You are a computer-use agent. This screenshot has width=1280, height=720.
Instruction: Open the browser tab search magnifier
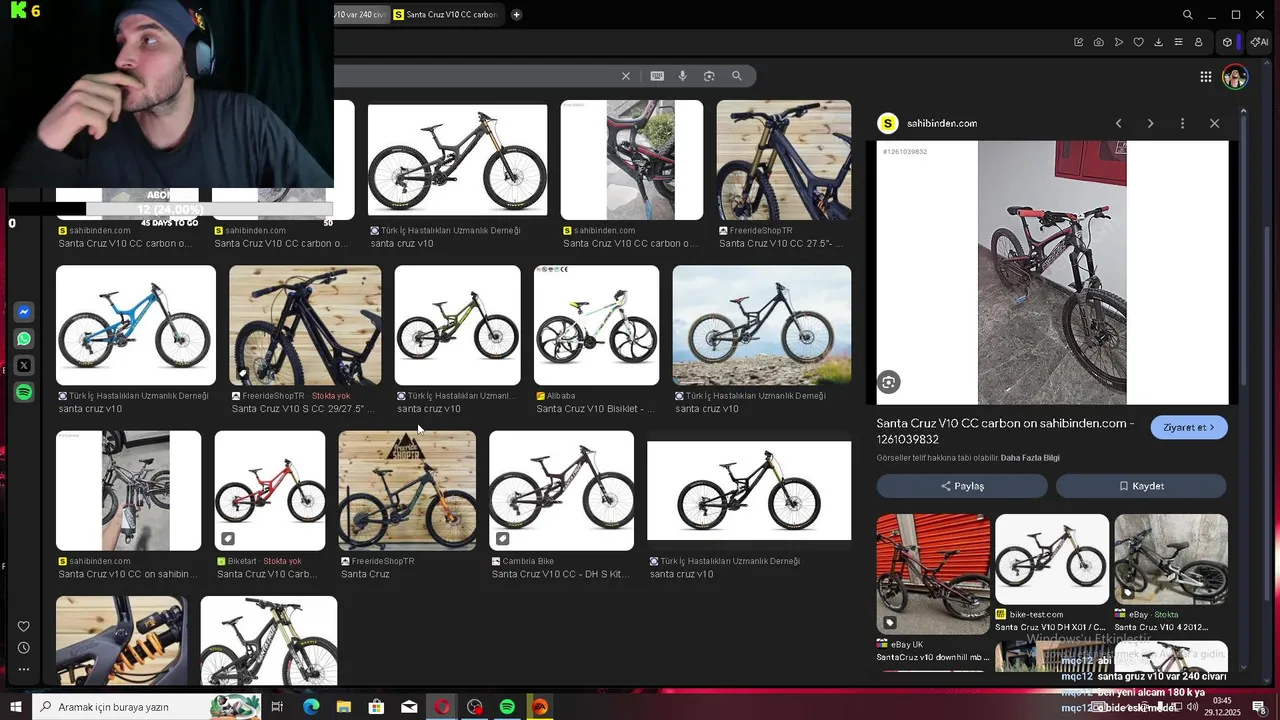click(x=1187, y=15)
